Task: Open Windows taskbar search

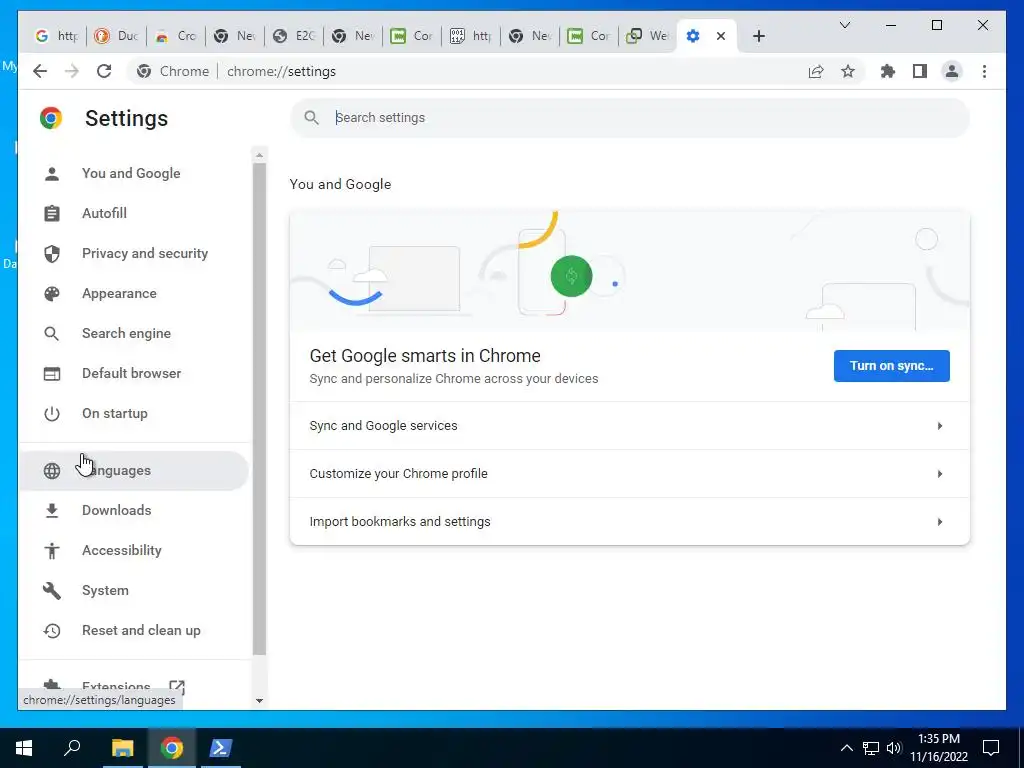Action: click(72, 748)
